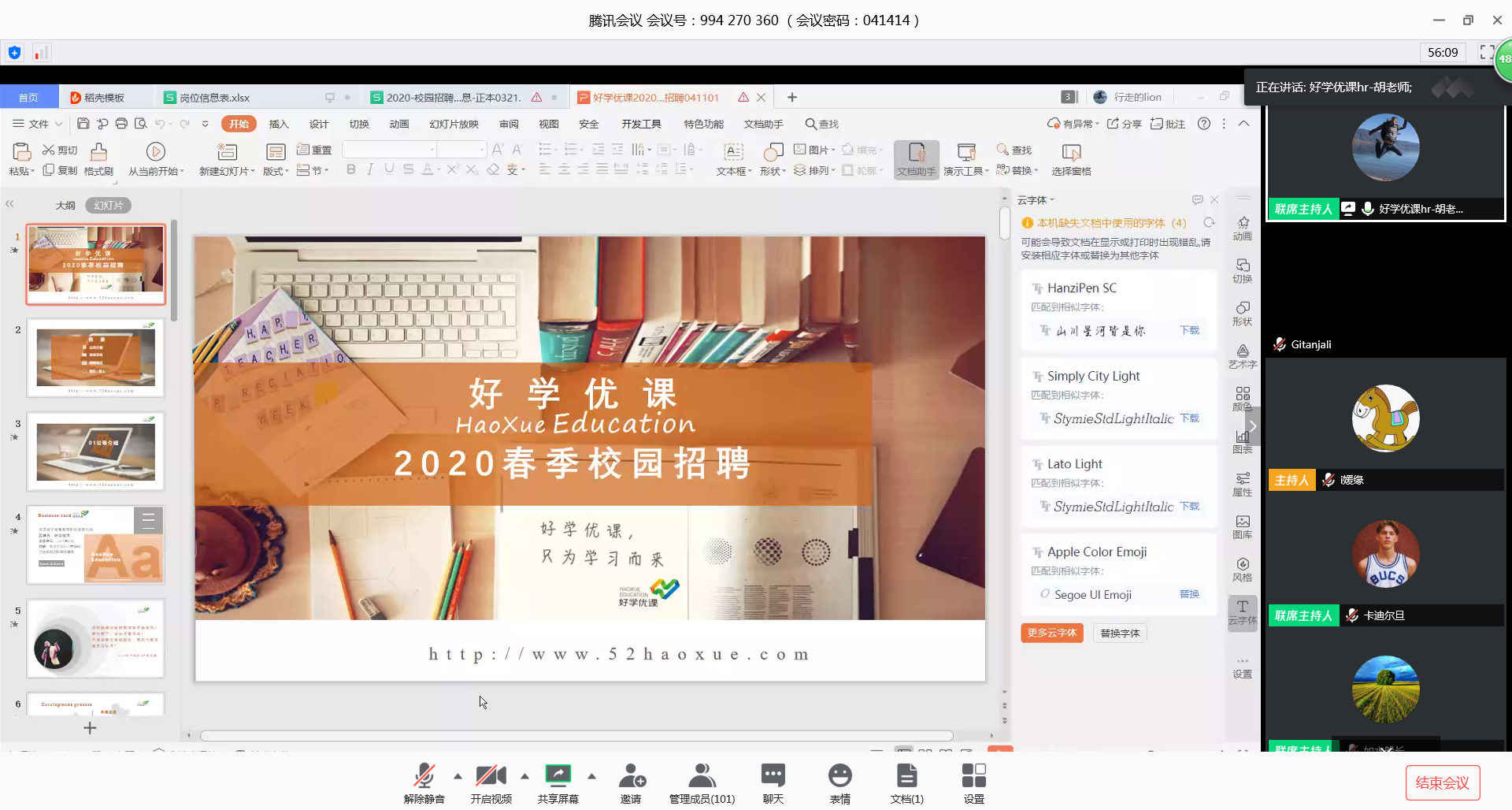Image resolution: width=1512 pixels, height=810 pixels.
Task: Open share screen options arrow
Action: click(591, 776)
